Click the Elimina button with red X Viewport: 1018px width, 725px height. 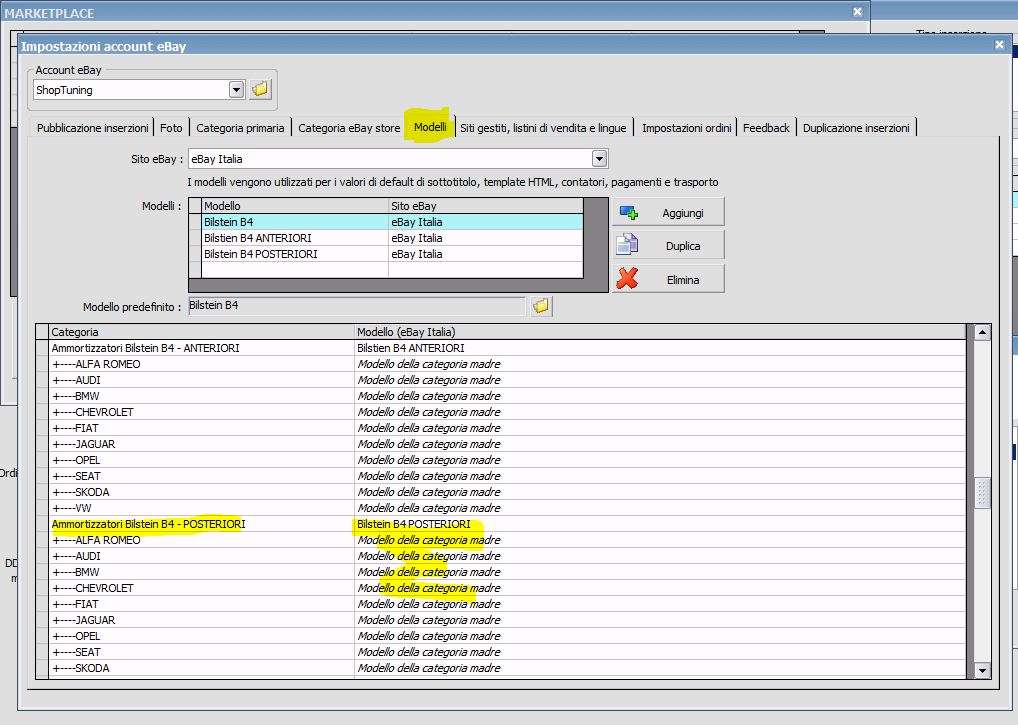[x=668, y=279]
